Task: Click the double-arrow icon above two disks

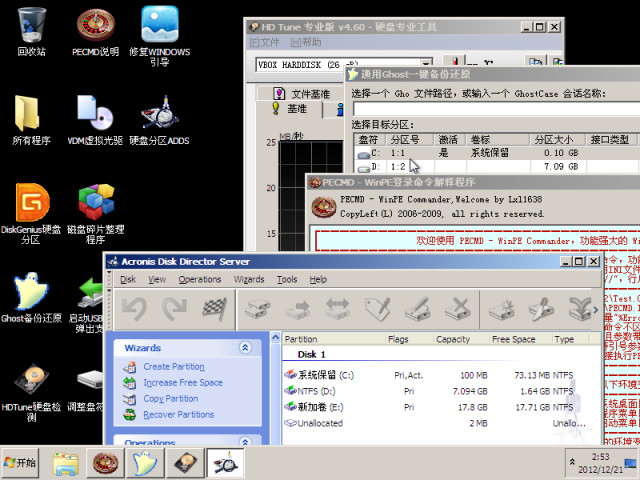Action: pos(338,309)
